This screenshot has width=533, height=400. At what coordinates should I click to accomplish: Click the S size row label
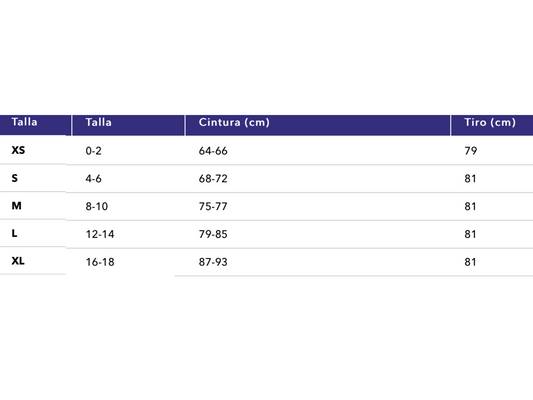click(x=15, y=178)
